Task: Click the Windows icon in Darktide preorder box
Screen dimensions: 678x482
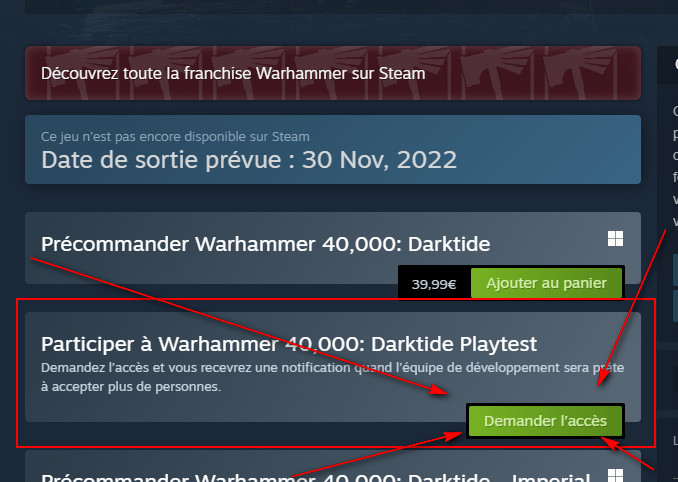Action: (615, 238)
